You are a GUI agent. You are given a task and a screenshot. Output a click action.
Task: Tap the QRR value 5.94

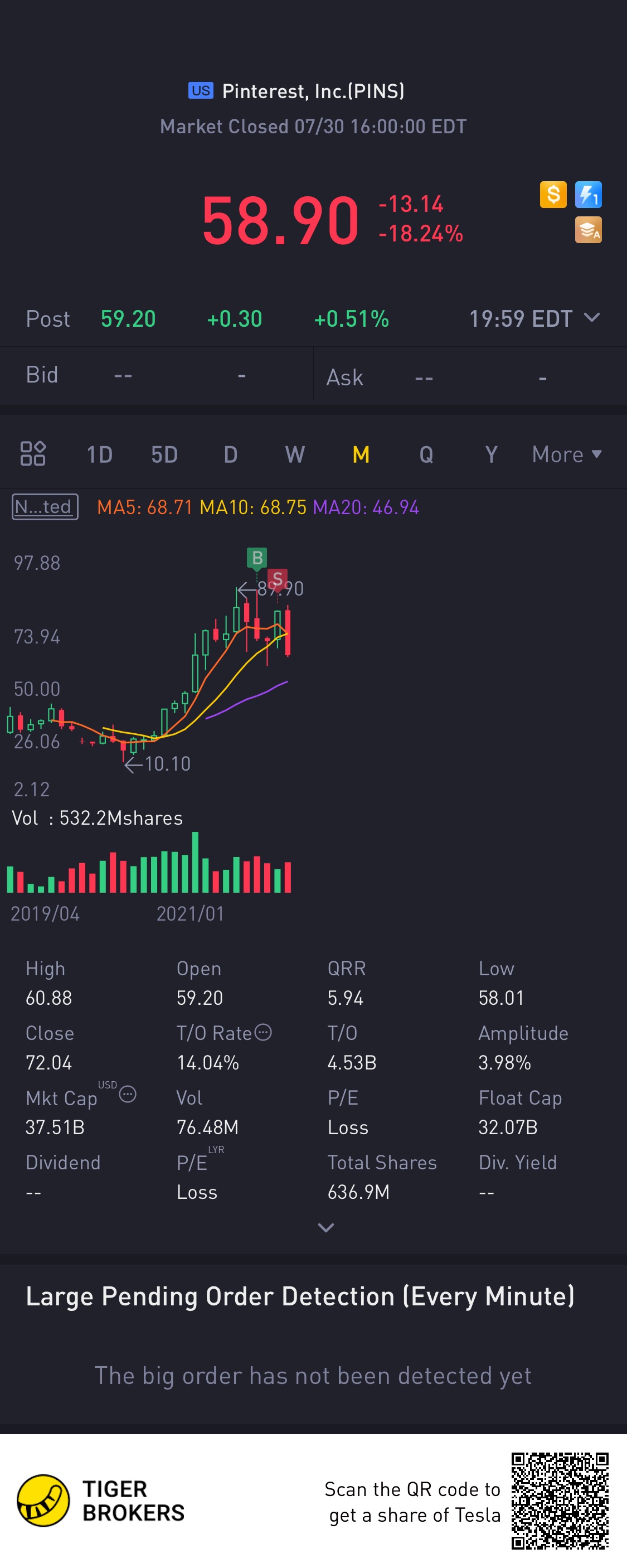coord(346,998)
